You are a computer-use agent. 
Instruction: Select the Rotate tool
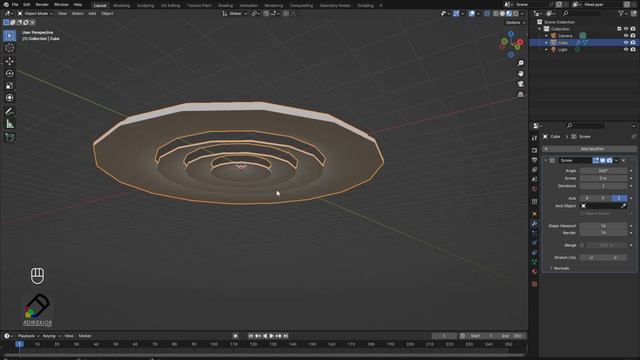(9, 73)
